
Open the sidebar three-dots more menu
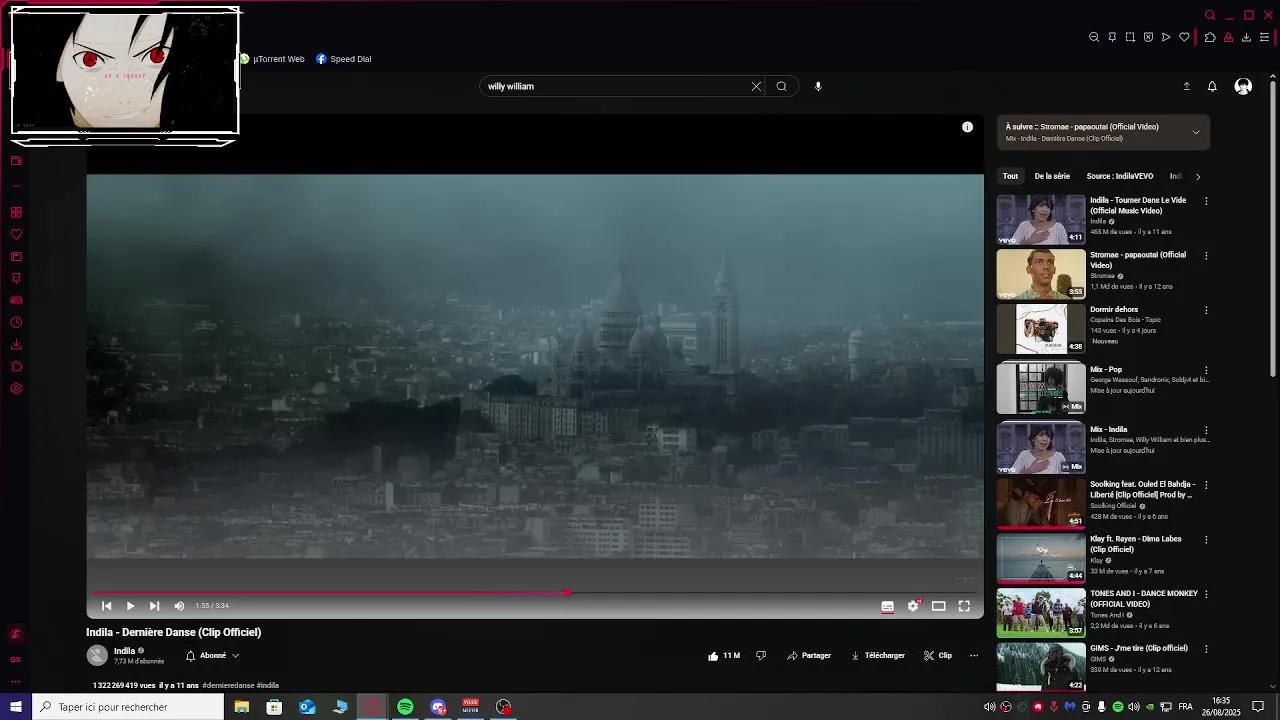pyautogui.click(x=16, y=681)
